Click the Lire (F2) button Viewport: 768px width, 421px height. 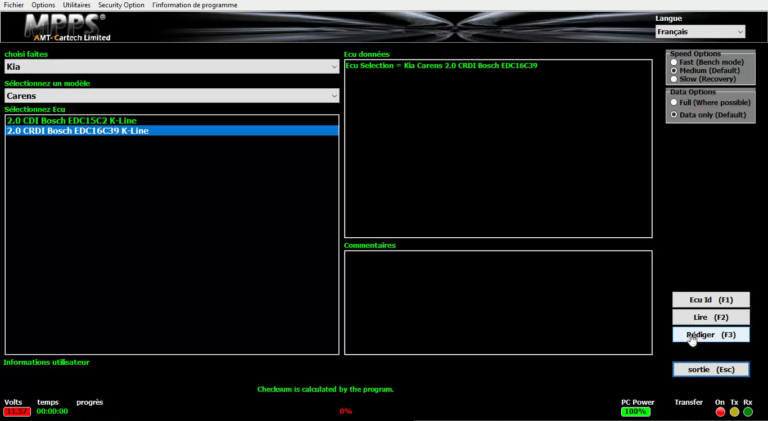(711, 317)
